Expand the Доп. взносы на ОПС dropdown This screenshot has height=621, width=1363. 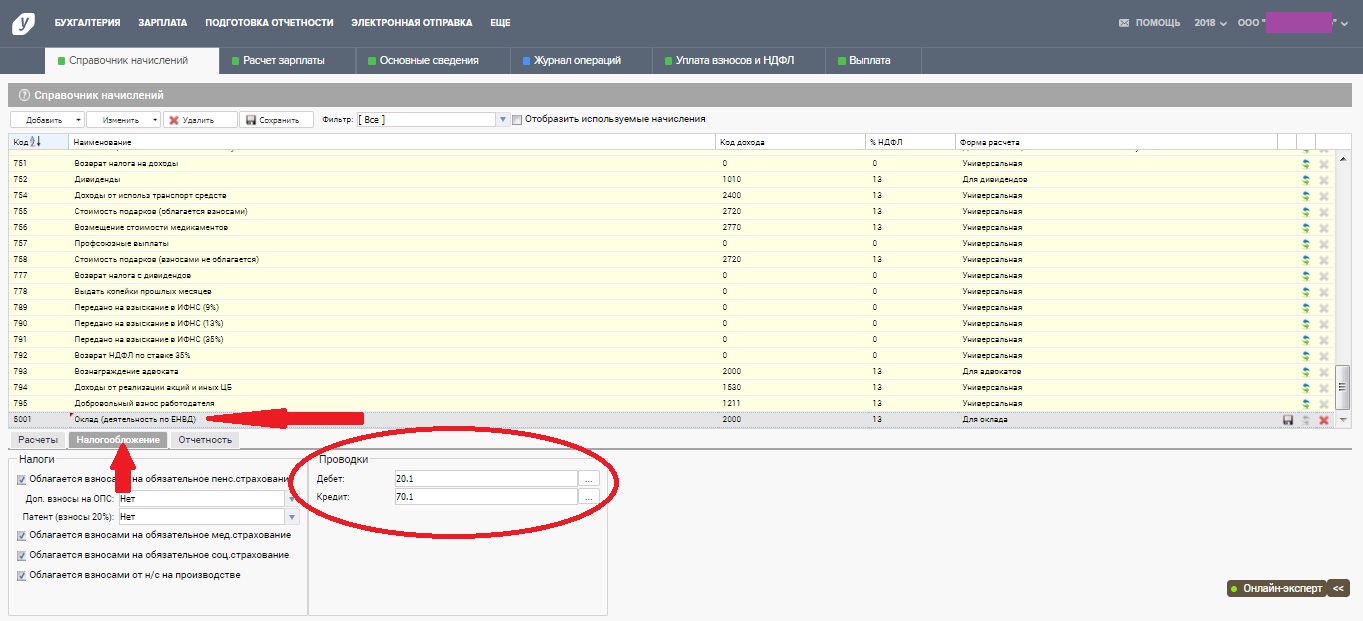(x=292, y=498)
